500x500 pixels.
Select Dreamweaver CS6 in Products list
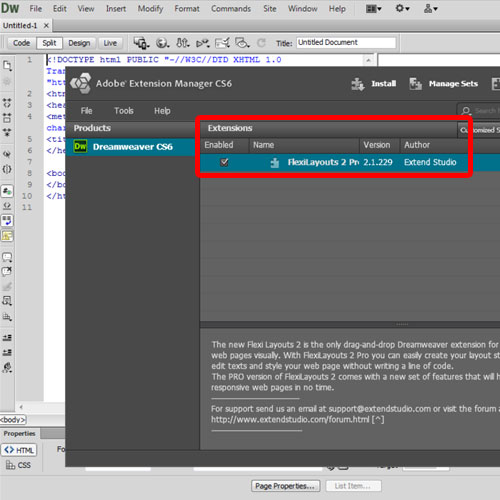(131, 147)
